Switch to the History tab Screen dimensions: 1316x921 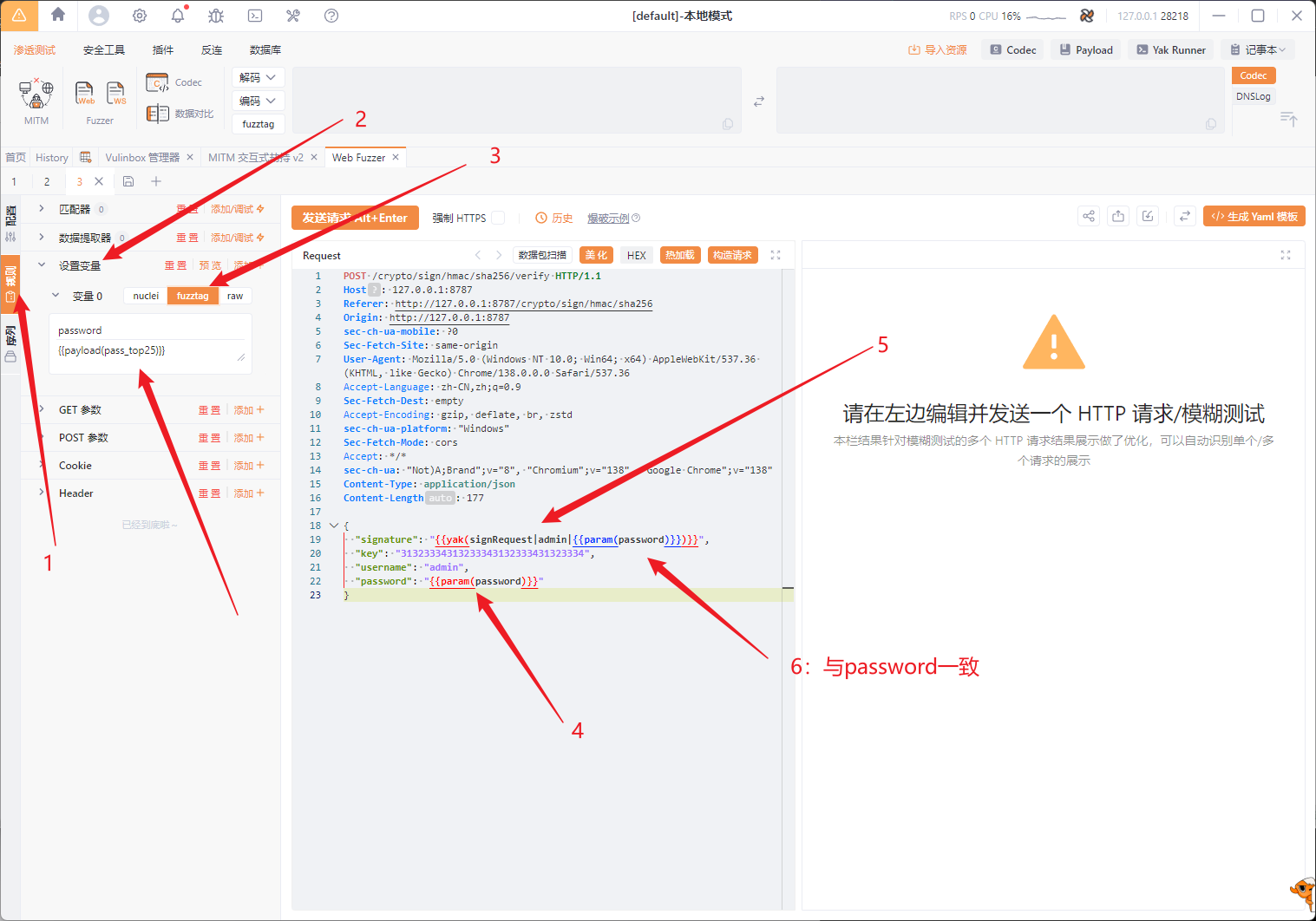[52, 158]
